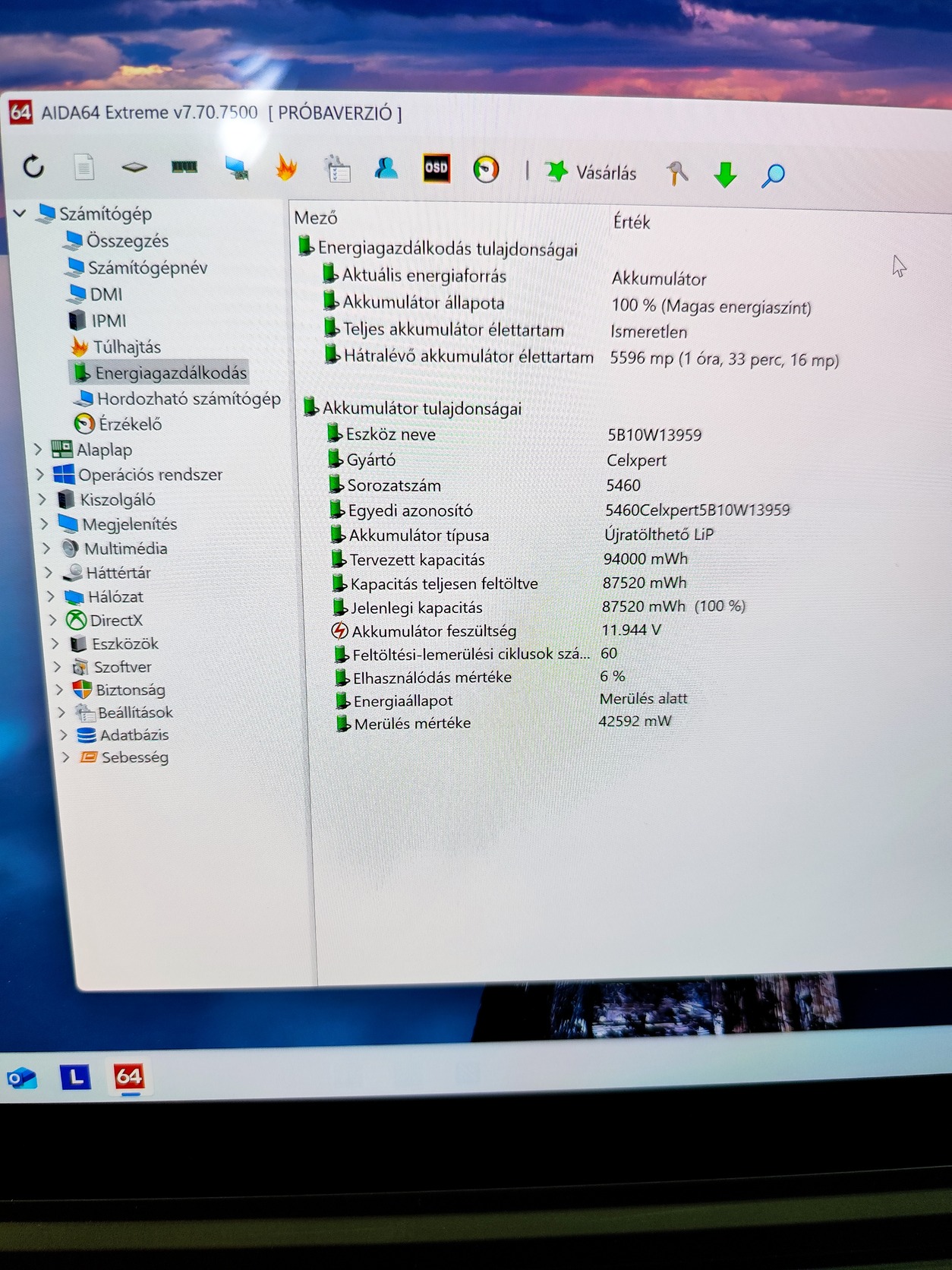Open the Report page icon
The height and width of the screenshot is (1270, 952).
(84, 166)
